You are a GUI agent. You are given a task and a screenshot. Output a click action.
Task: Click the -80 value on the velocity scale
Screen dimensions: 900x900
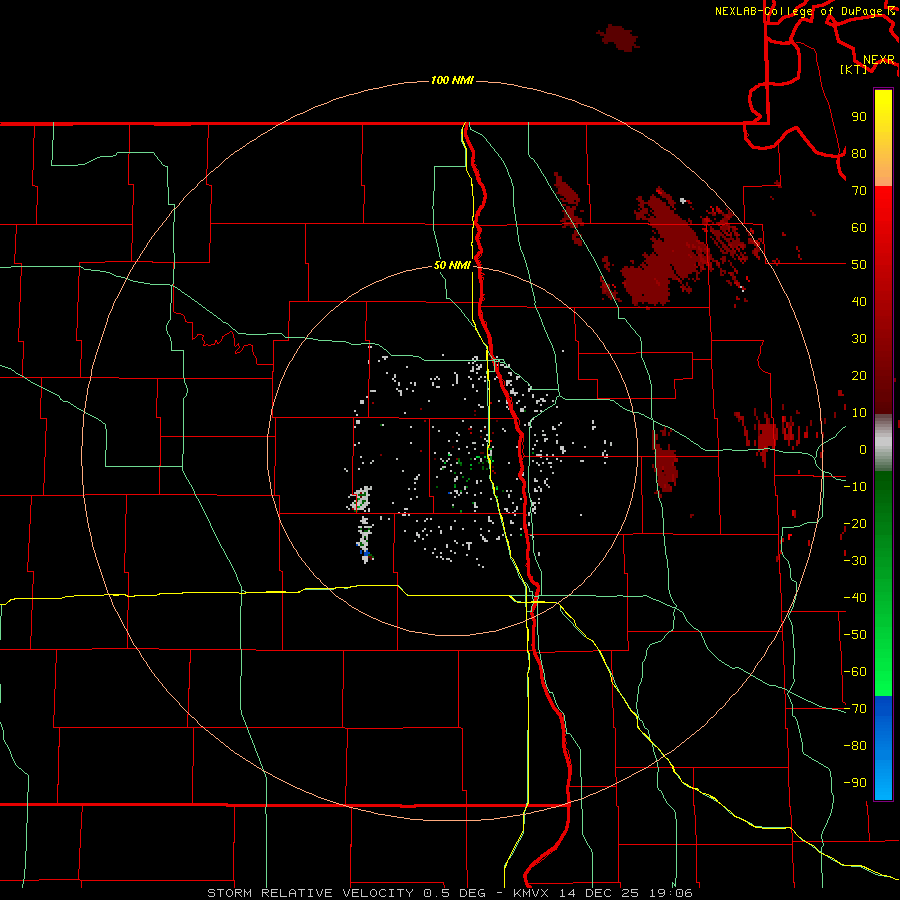[855, 746]
